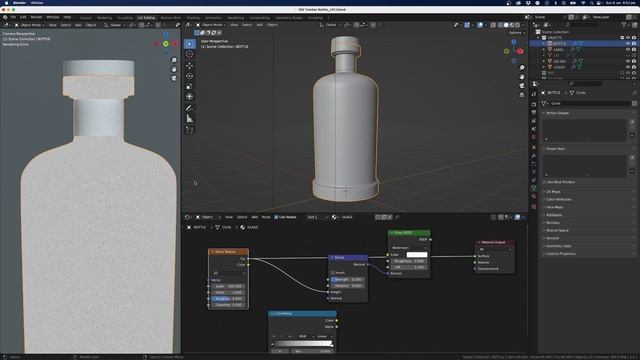Click pan hand icon in right 3D viewport

(522, 77)
